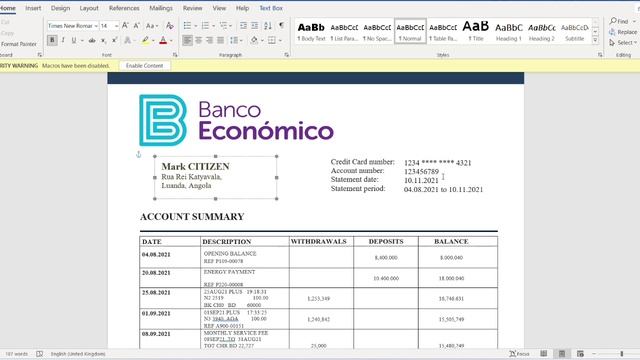Switch to Read Mode view
This screenshot has width=640, height=360.
(543, 353)
